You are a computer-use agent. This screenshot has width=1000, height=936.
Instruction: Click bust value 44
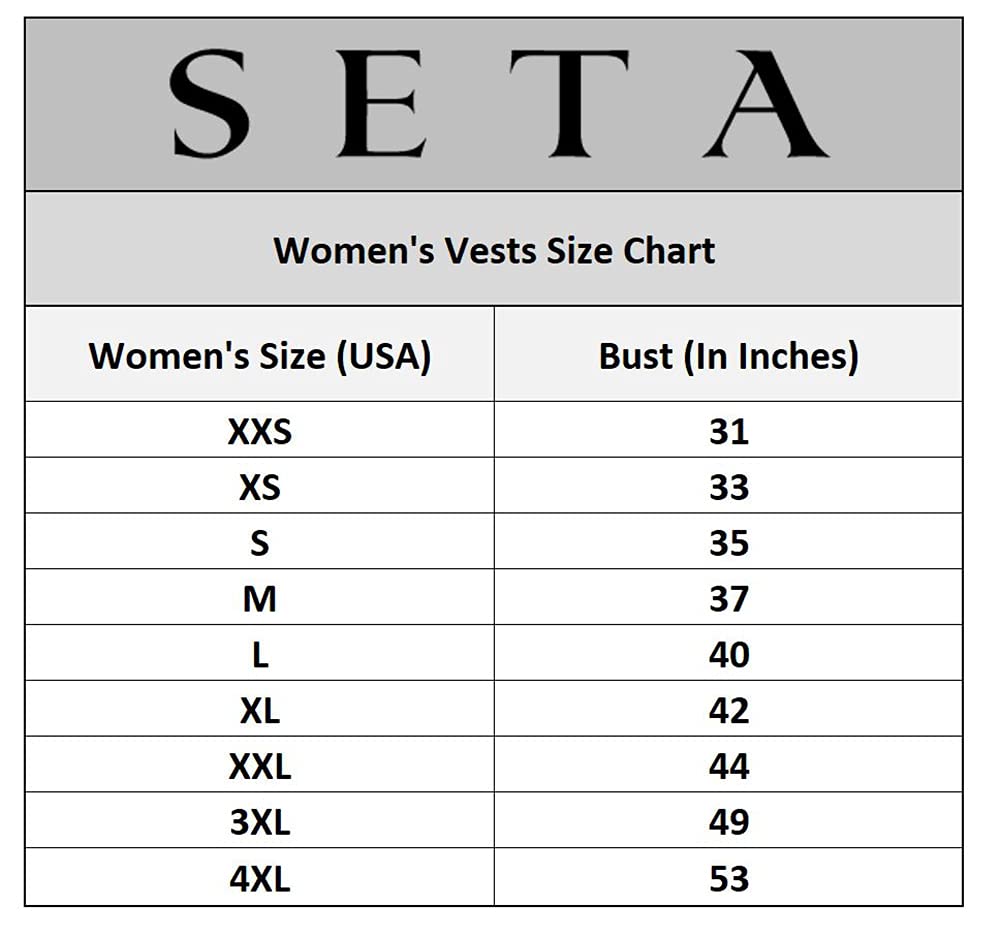[728, 767]
